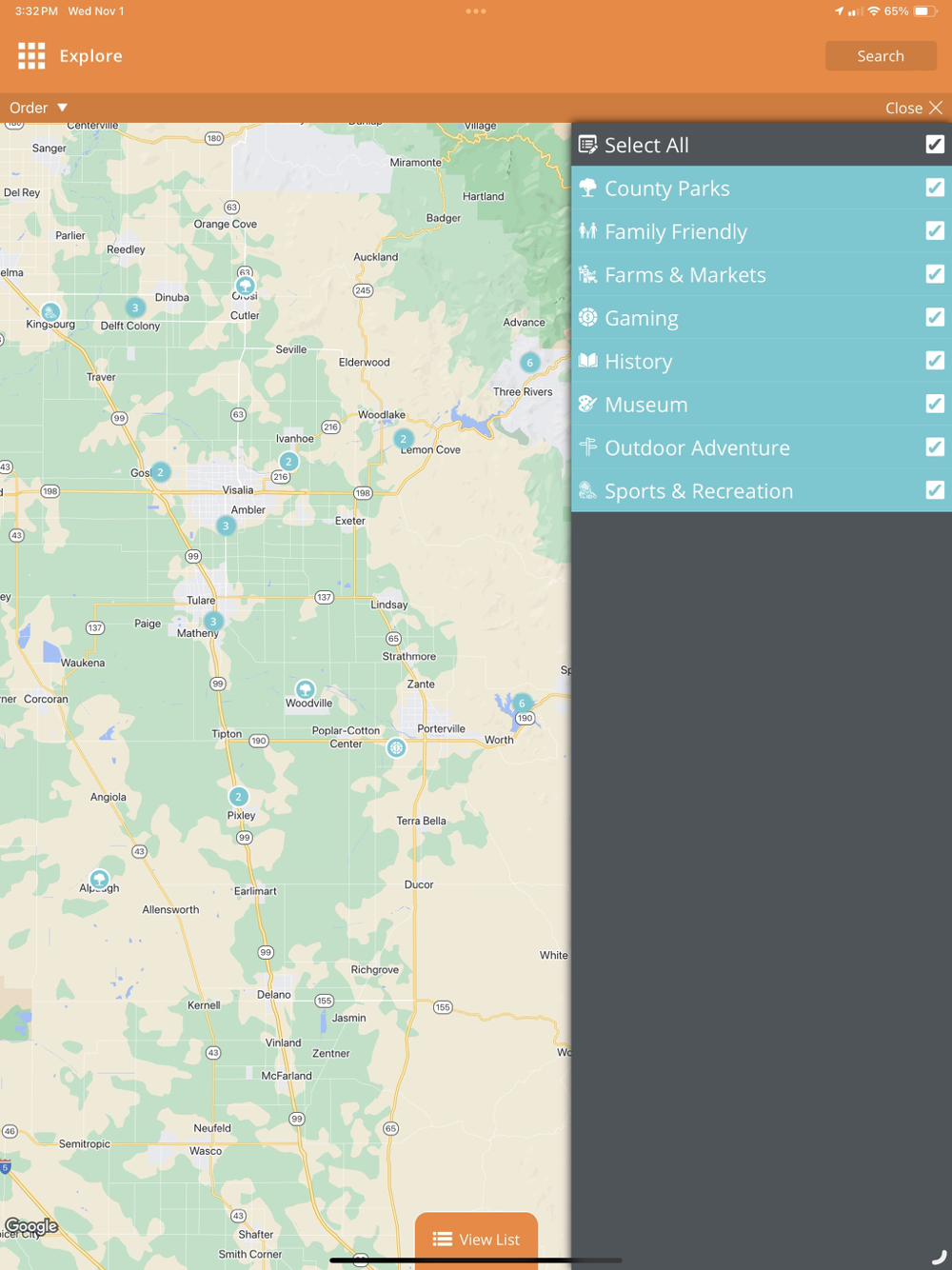Viewport: 952px width, 1270px height.
Task: Open the cluster of 3 near Dinuba
Action: (x=135, y=308)
